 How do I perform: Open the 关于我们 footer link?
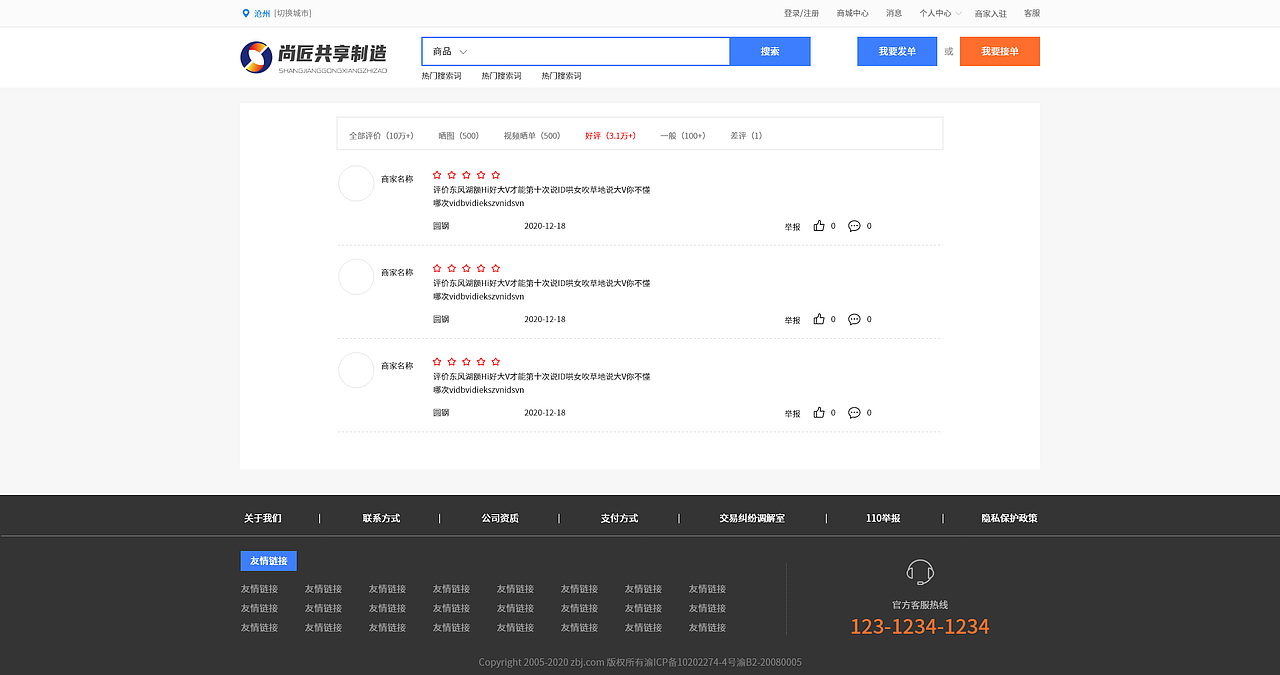263,518
